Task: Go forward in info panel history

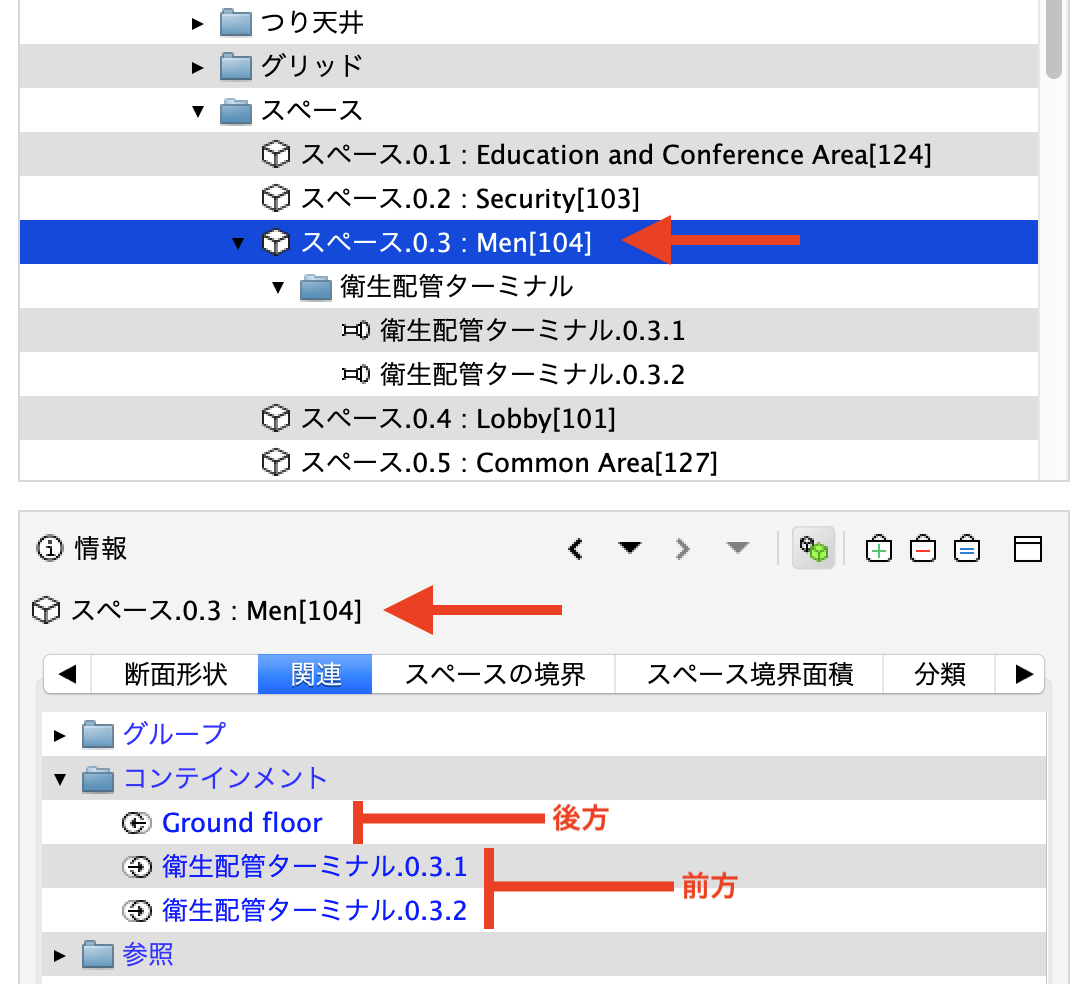Action: pos(683,549)
